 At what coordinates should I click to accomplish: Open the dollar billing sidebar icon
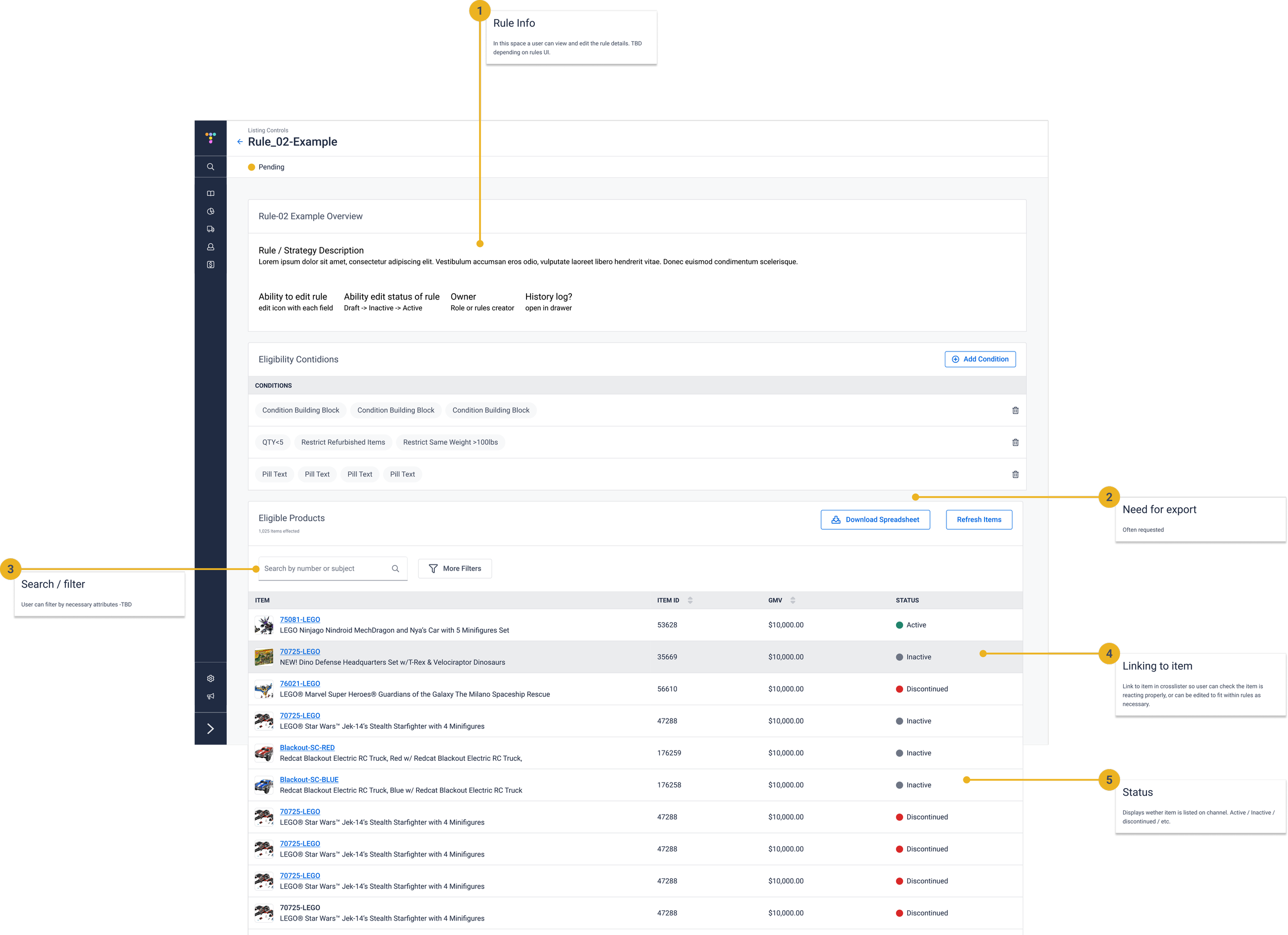point(210,265)
